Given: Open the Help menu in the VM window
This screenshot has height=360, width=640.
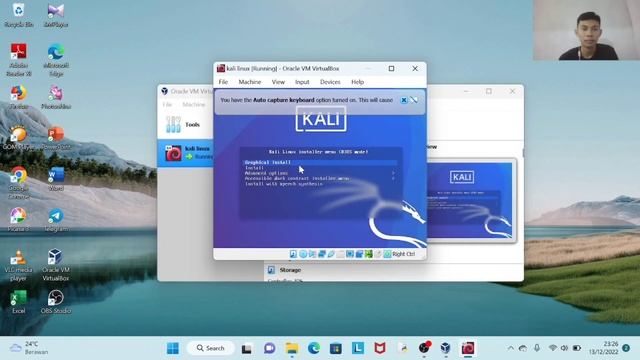Looking at the screenshot, I should tap(357, 82).
